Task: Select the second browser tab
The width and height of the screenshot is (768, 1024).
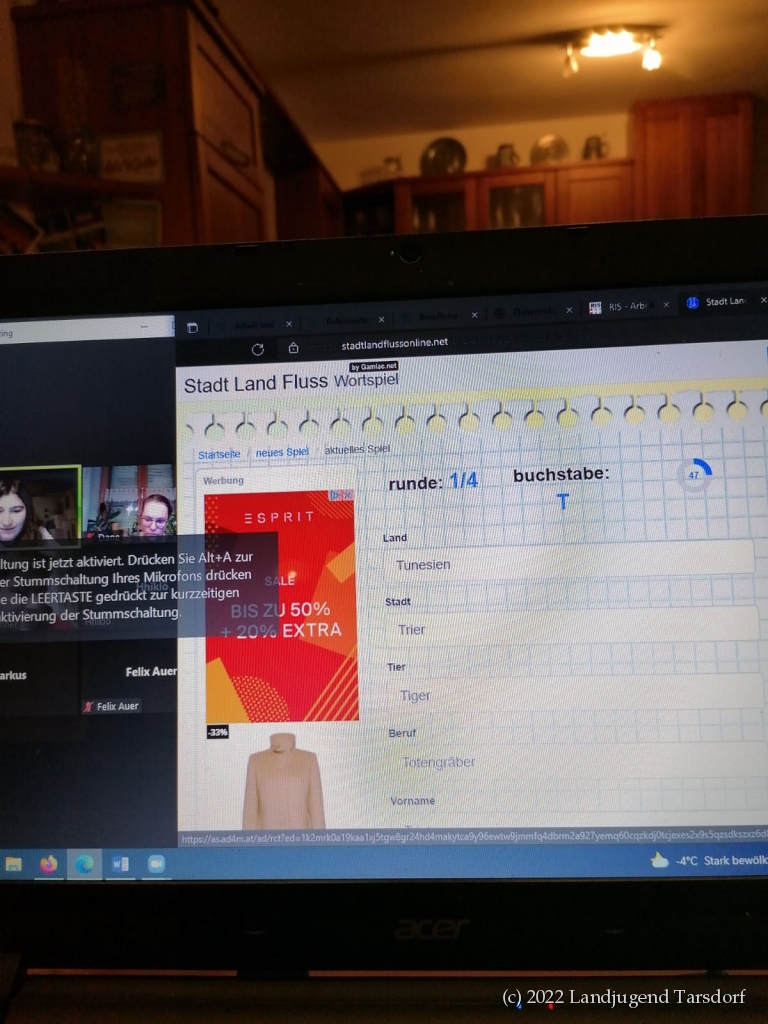Action: point(346,321)
